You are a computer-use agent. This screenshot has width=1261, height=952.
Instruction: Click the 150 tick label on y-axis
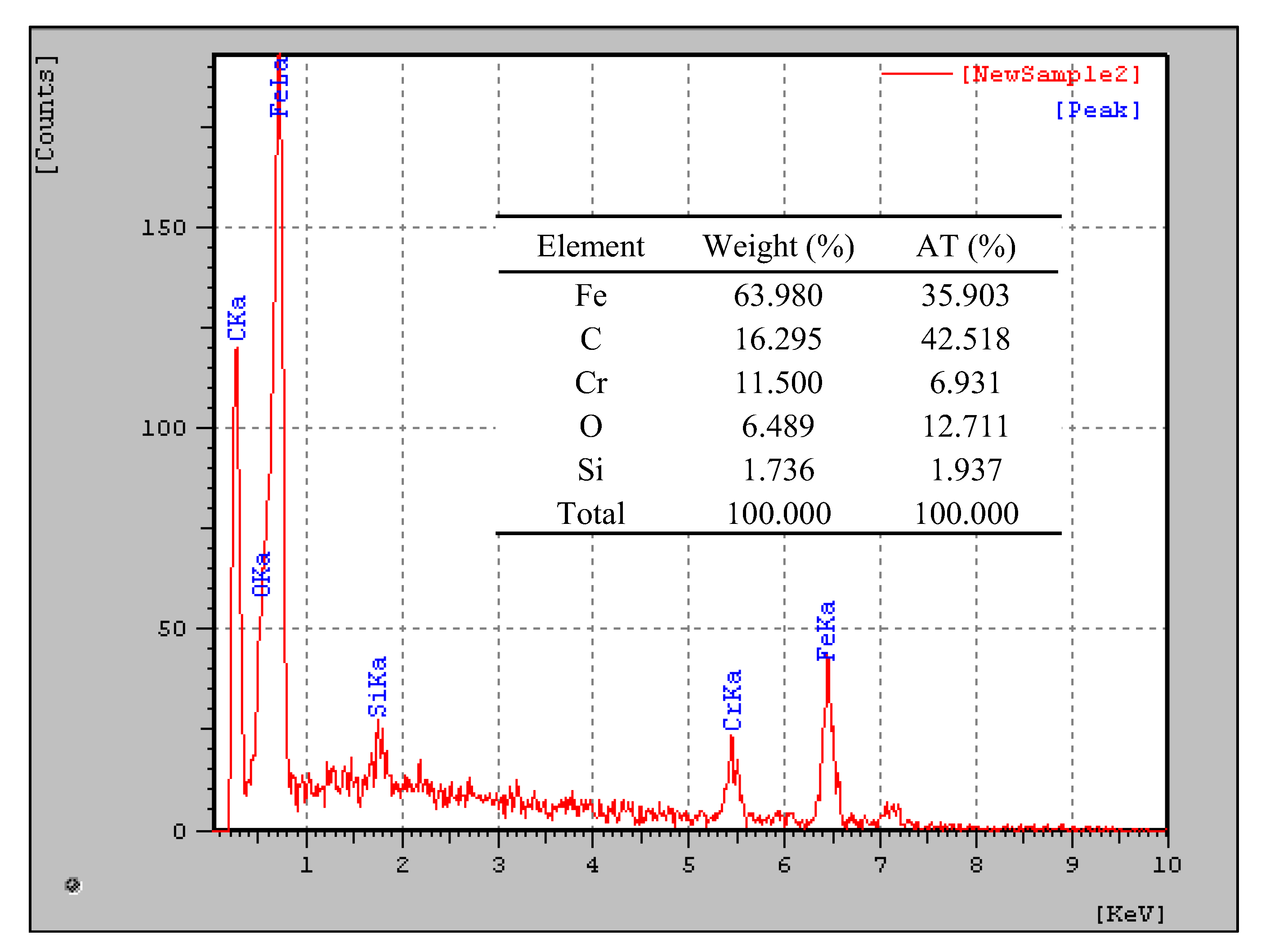(x=164, y=228)
